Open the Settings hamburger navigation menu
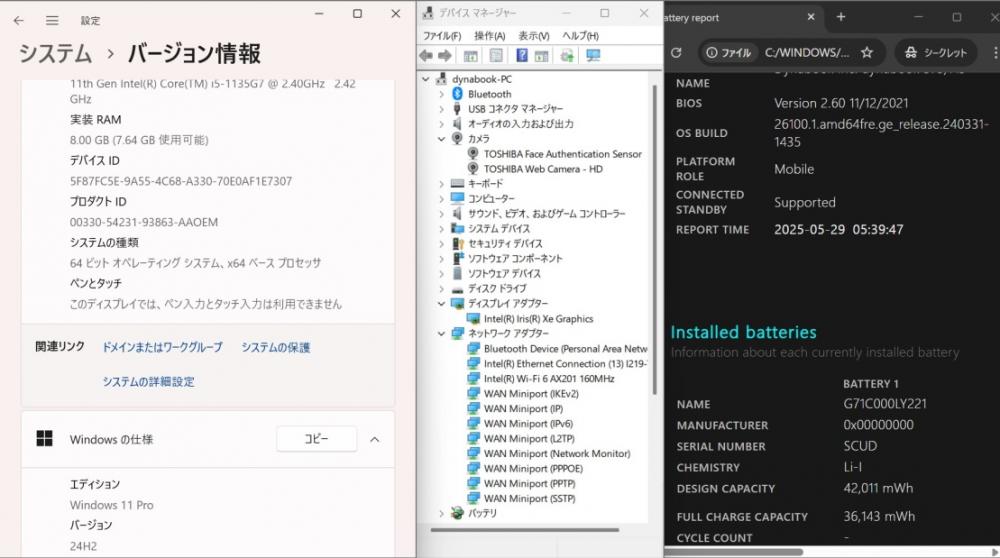 pos(52,20)
